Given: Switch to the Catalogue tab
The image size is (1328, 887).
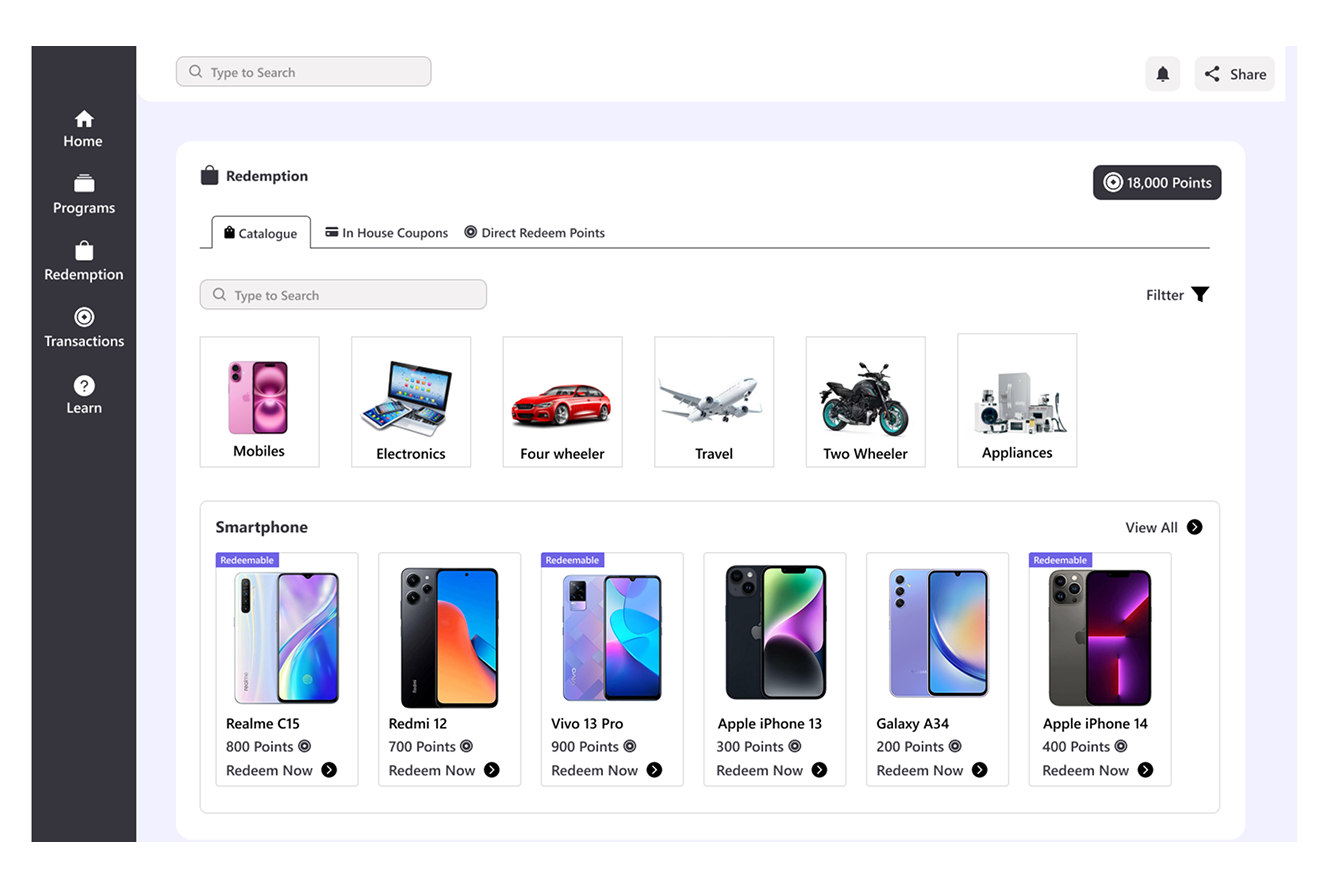Looking at the screenshot, I should pyautogui.click(x=261, y=233).
